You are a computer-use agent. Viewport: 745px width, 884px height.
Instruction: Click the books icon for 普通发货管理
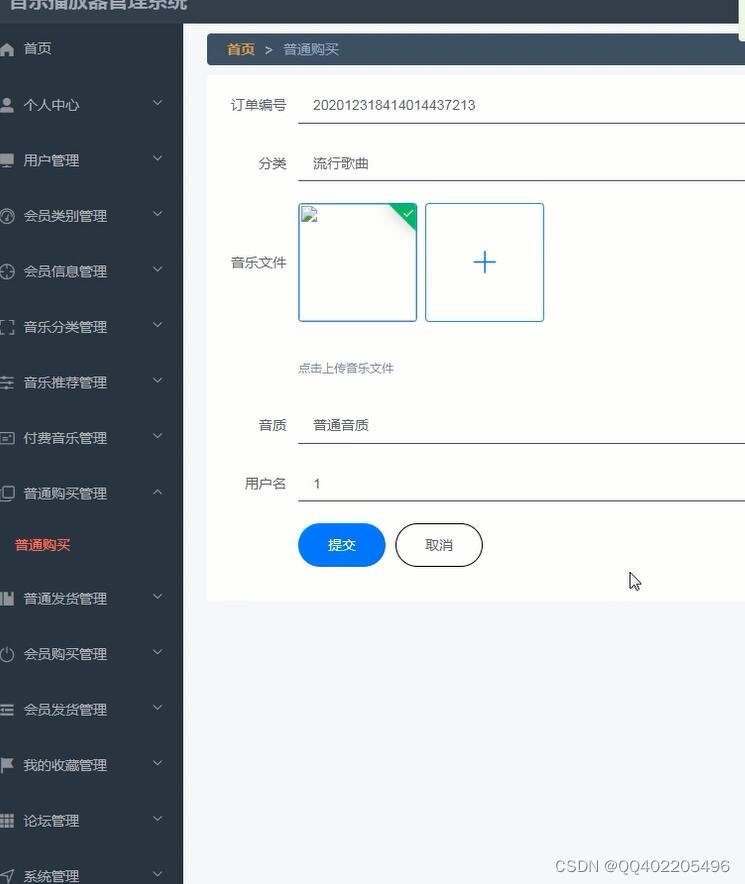[x=7, y=599]
